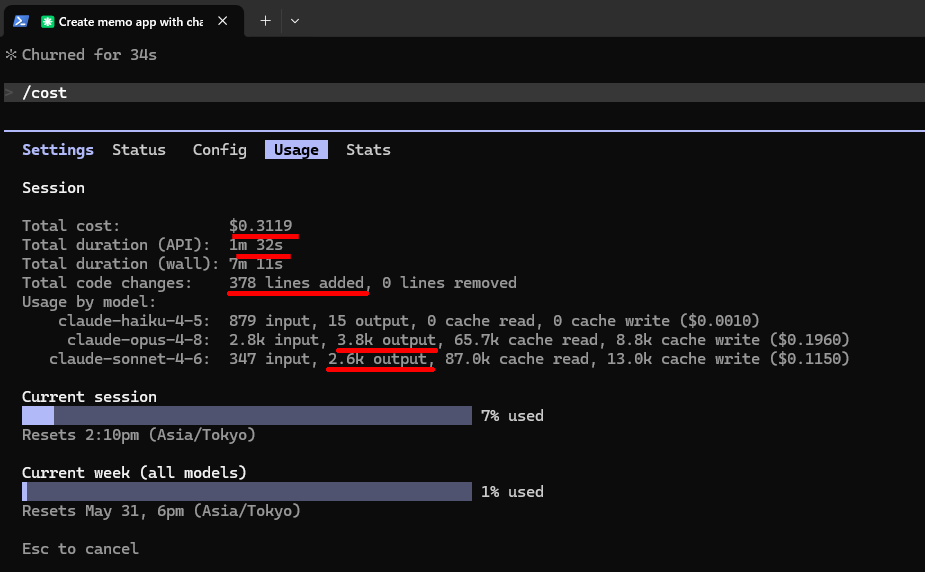Click the claude-haiku-4-5 model row label
Screen dimensions: 925x572
tap(134, 321)
